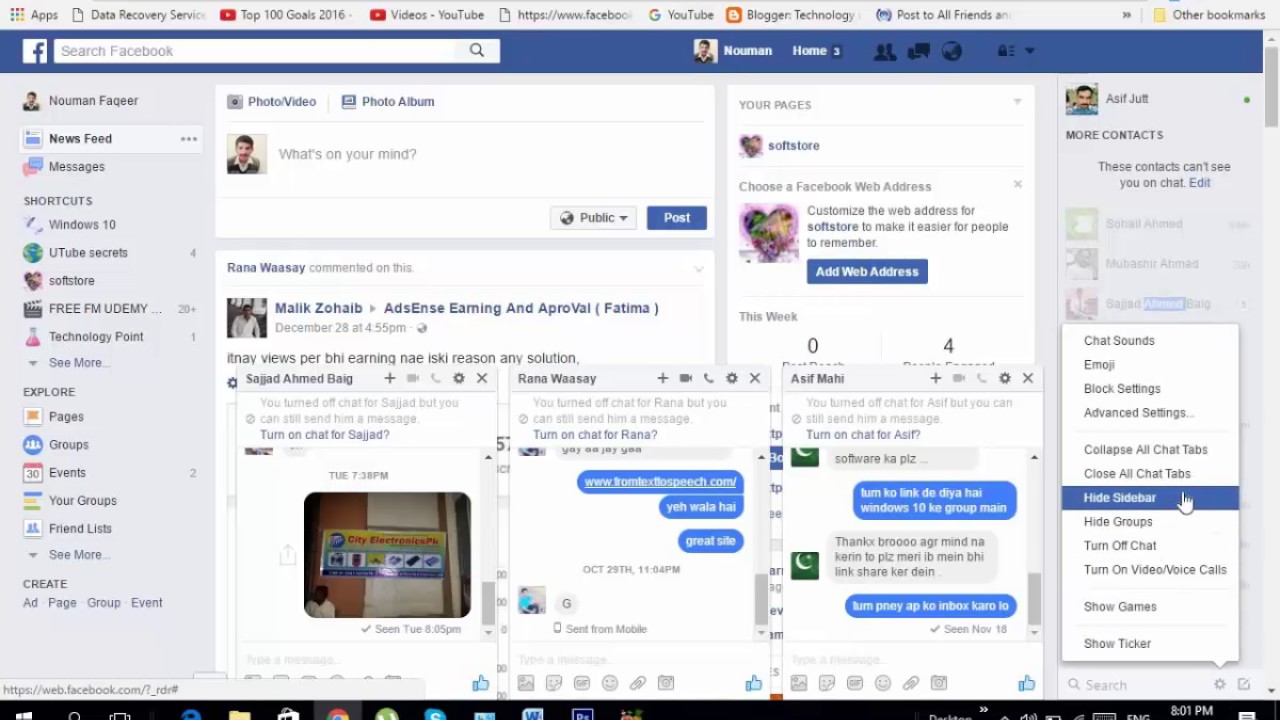Open options gear in Asif Mahi chat

[1005, 378]
